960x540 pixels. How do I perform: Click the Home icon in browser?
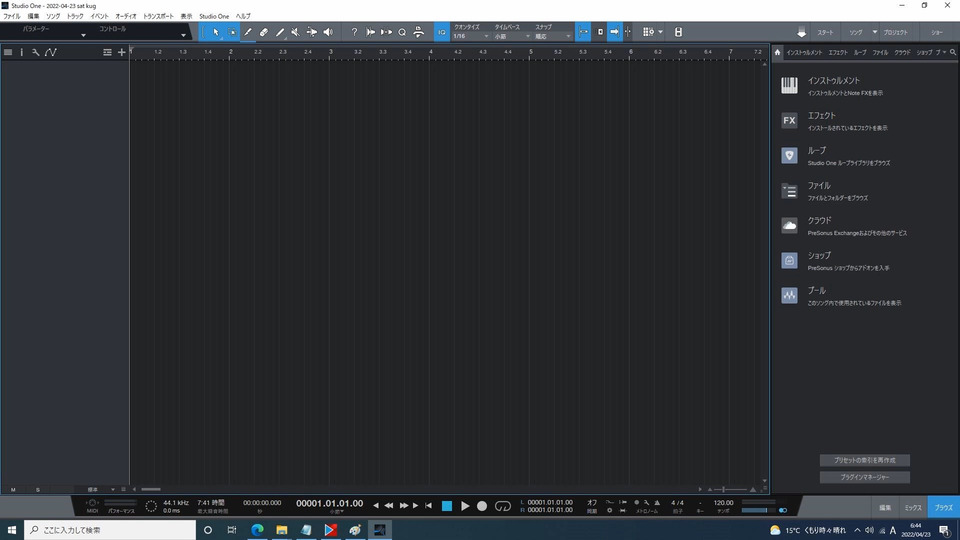pyautogui.click(x=778, y=52)
